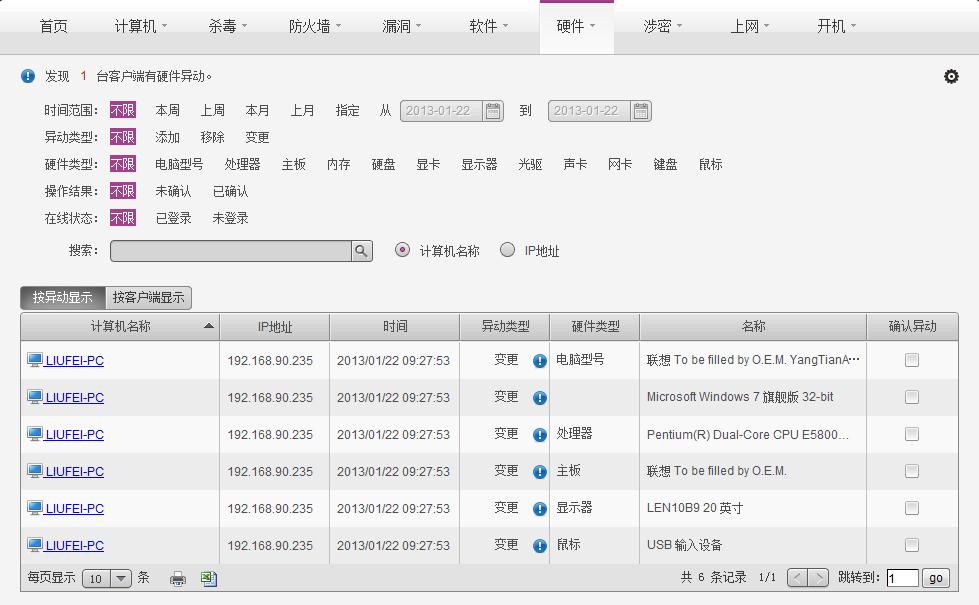The image size is (979, 605).
Task: Switch to 按异动显示 view
Action: pyautogui.click(x=63, y=298)
